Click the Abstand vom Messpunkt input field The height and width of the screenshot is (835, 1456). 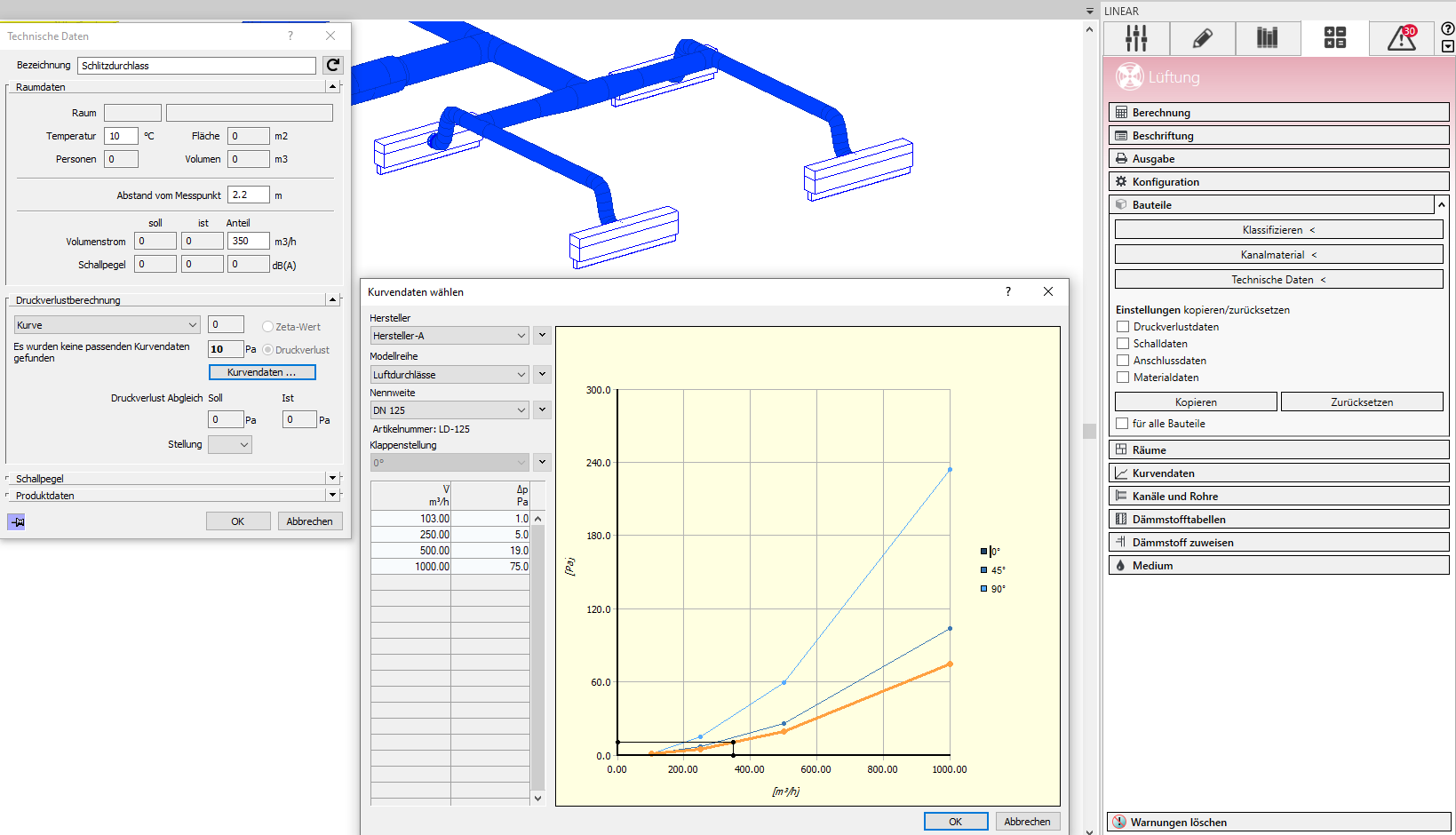(x=249, y=195)
